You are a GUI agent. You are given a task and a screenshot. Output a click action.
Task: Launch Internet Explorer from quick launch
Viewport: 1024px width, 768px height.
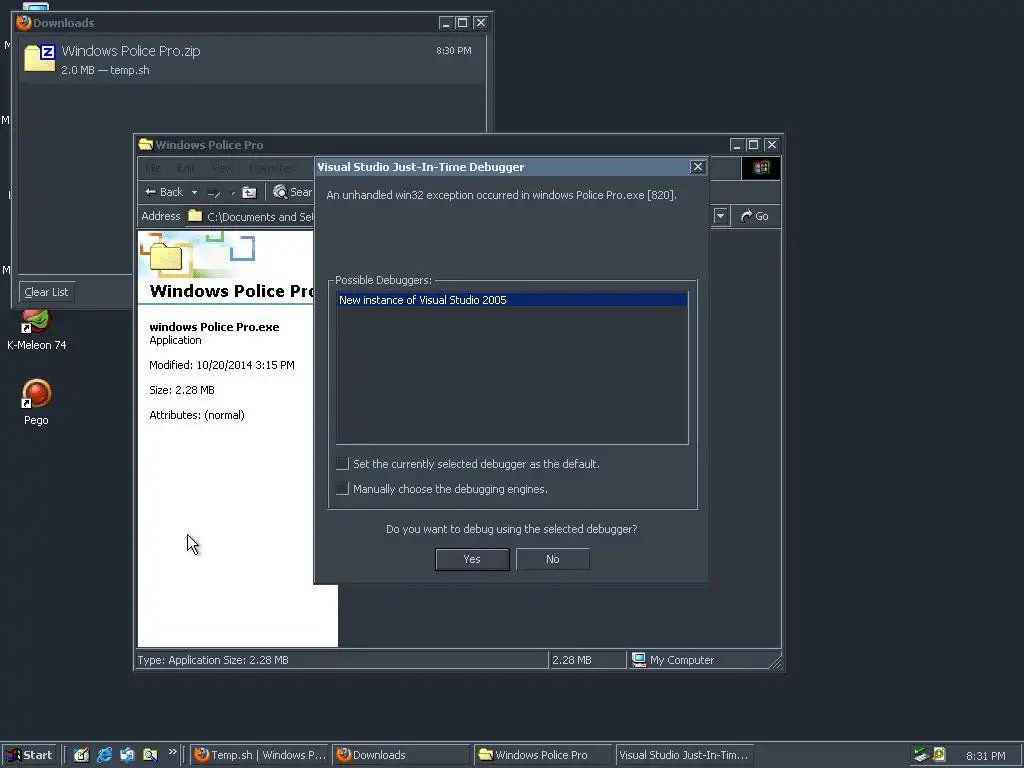(104, 755)
